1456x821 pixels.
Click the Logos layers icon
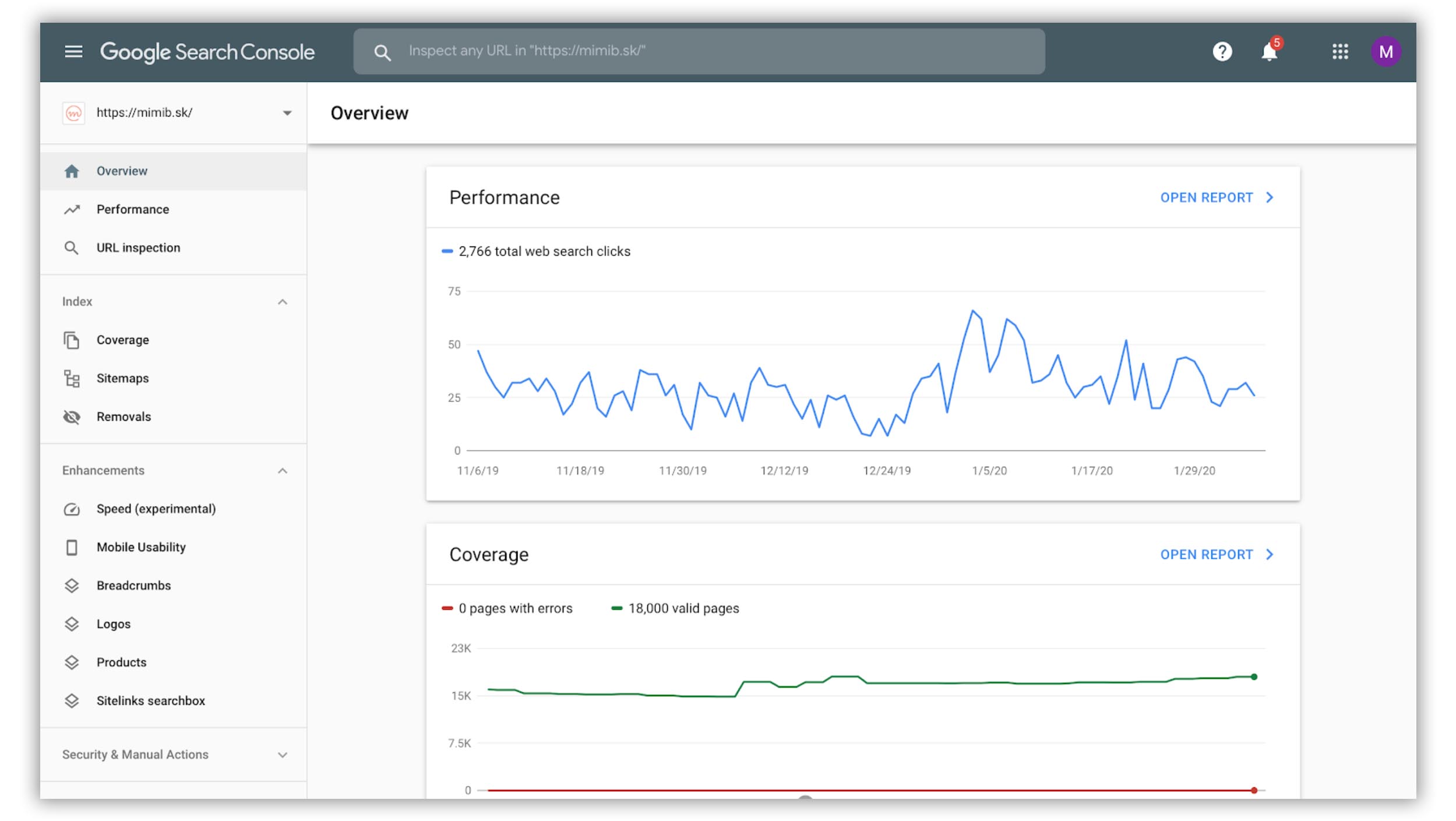[72, 624]
